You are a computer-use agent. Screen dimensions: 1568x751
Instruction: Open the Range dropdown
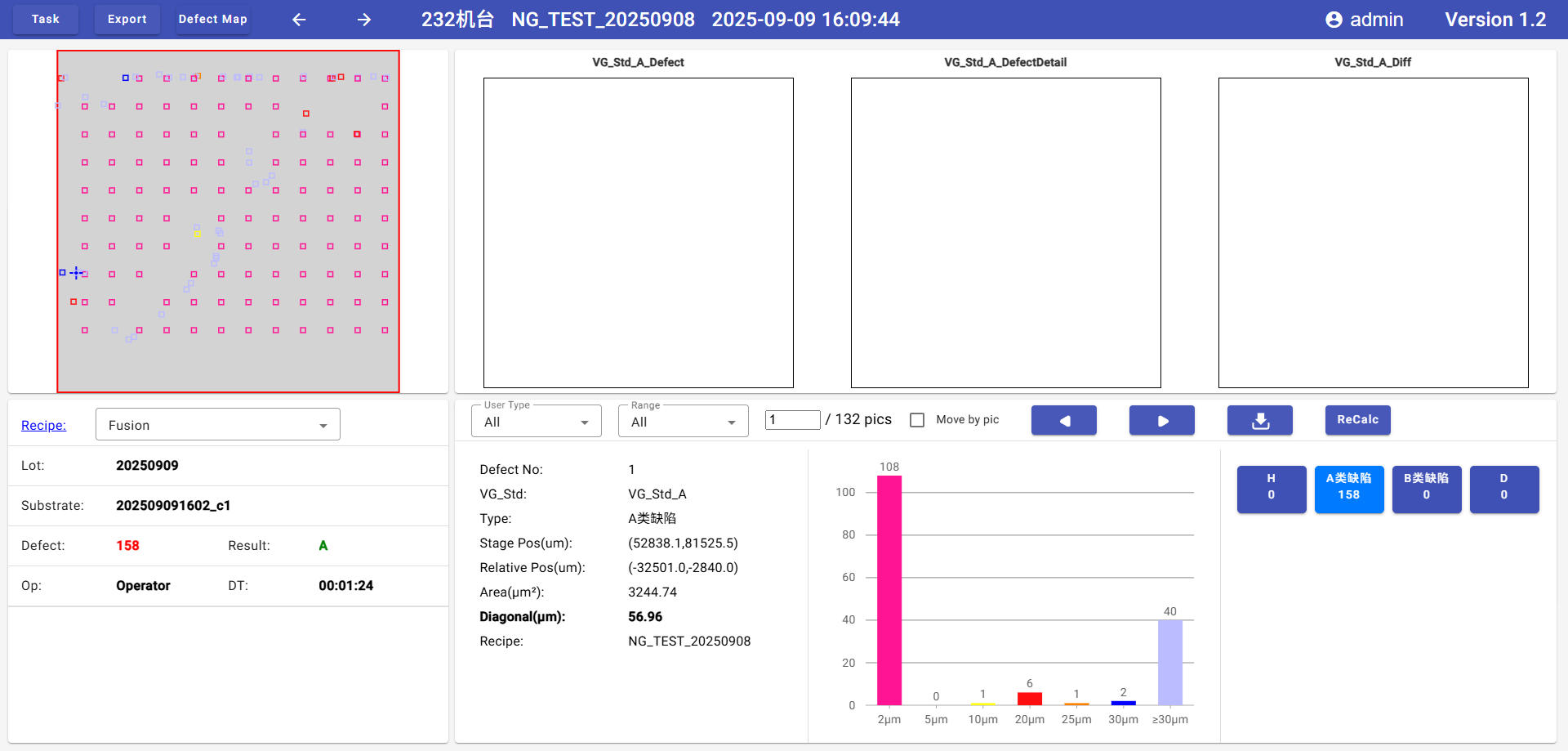pyautogui.click(x=683, y=422)
